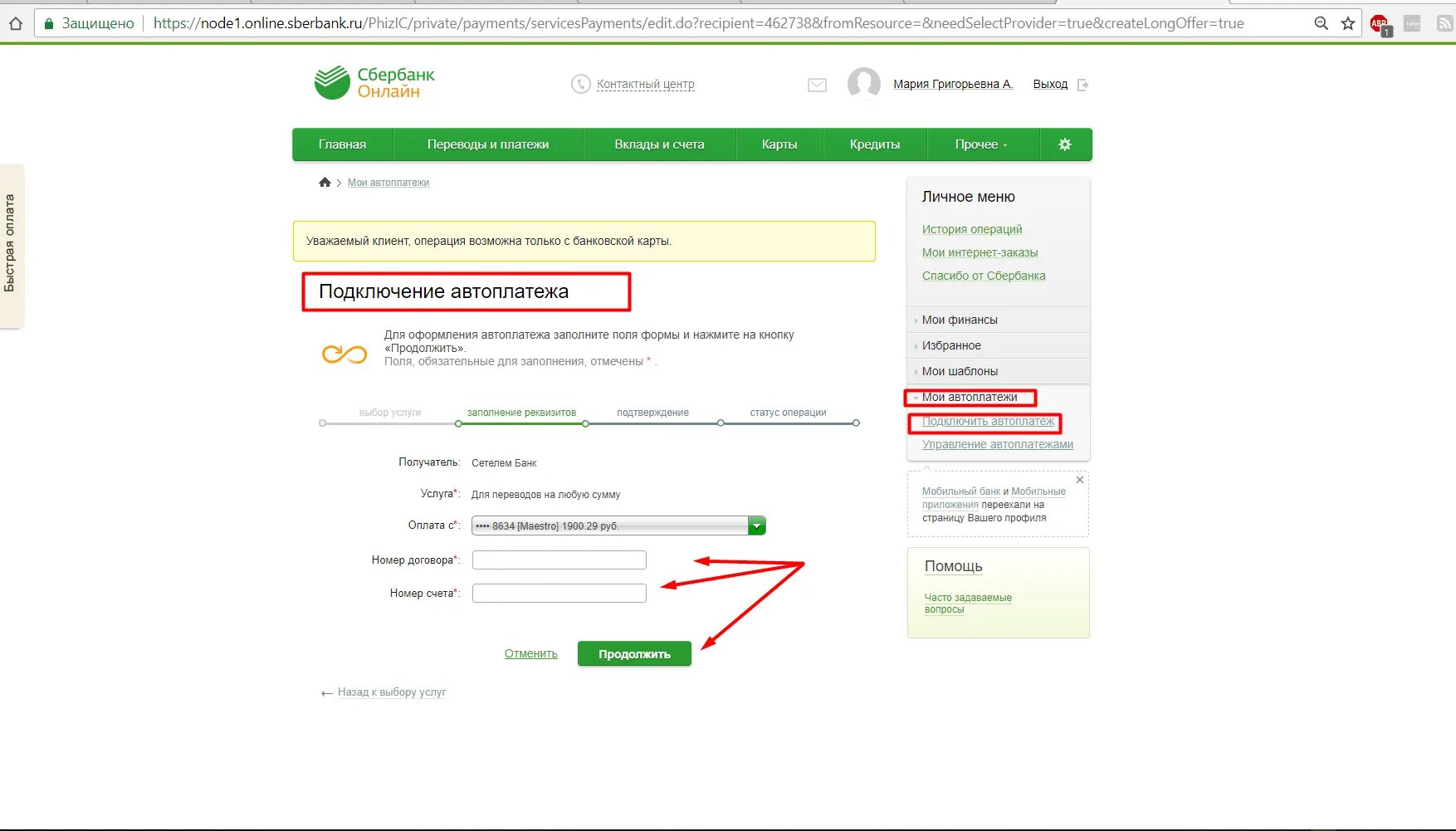Screen dimensions: 1456x831
Task: Click the secure padlock icon in address bar
Action: (49, 23)
